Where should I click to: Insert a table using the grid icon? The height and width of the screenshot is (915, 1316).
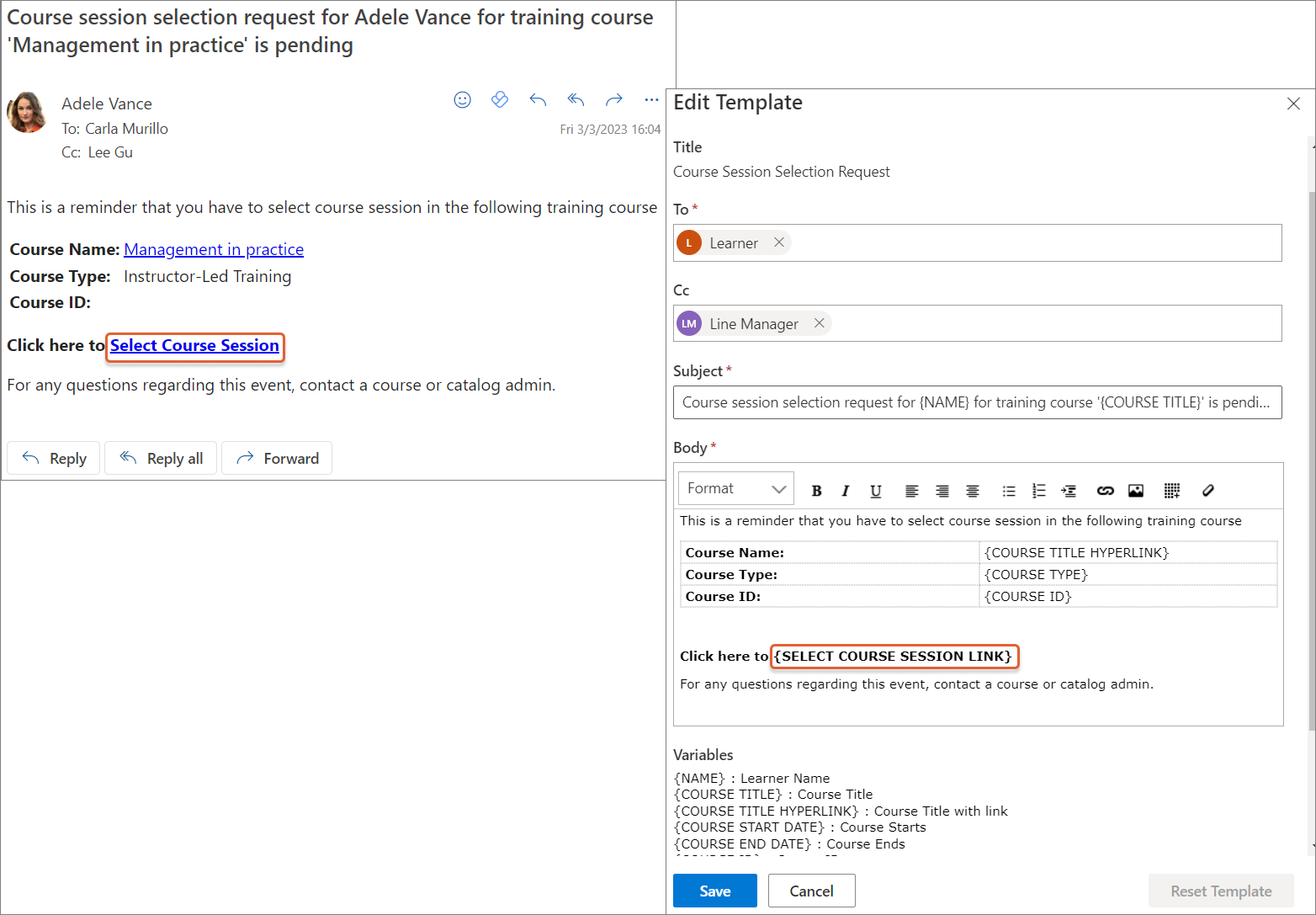coord(1171,491)
